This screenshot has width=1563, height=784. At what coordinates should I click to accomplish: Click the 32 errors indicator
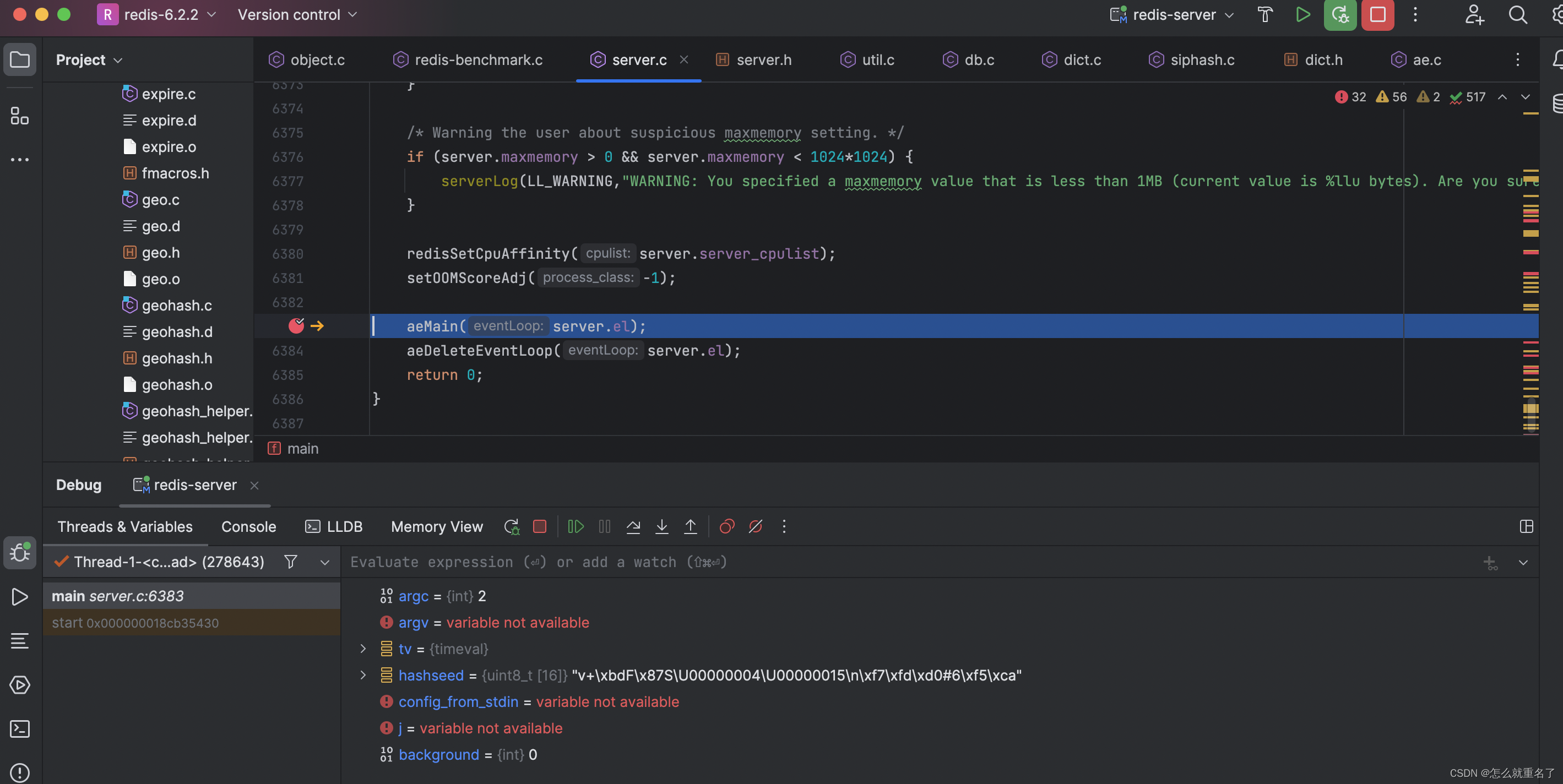[x=1350, y=97]
